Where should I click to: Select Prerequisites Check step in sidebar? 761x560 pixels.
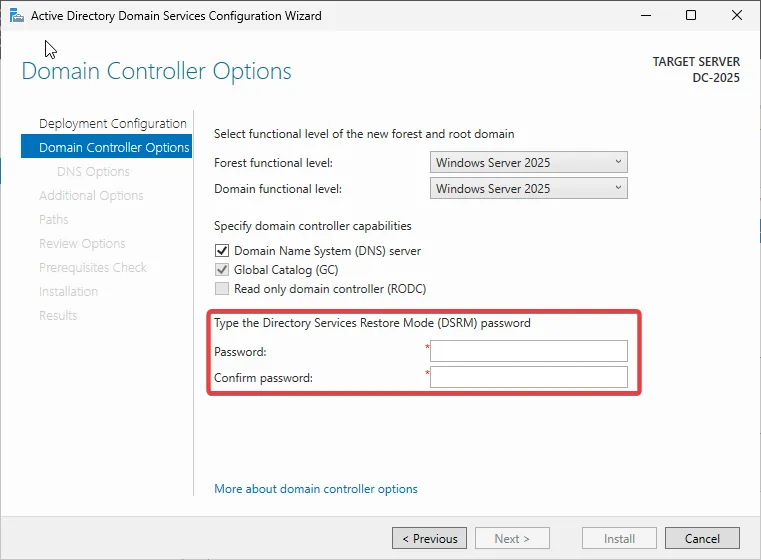click(x=93, y=267)
